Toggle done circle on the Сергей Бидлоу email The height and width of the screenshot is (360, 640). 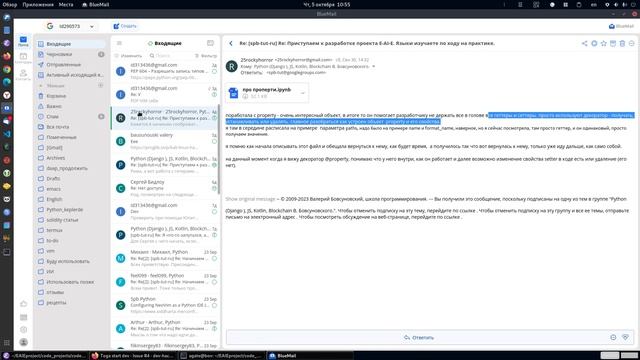(214, 189)
